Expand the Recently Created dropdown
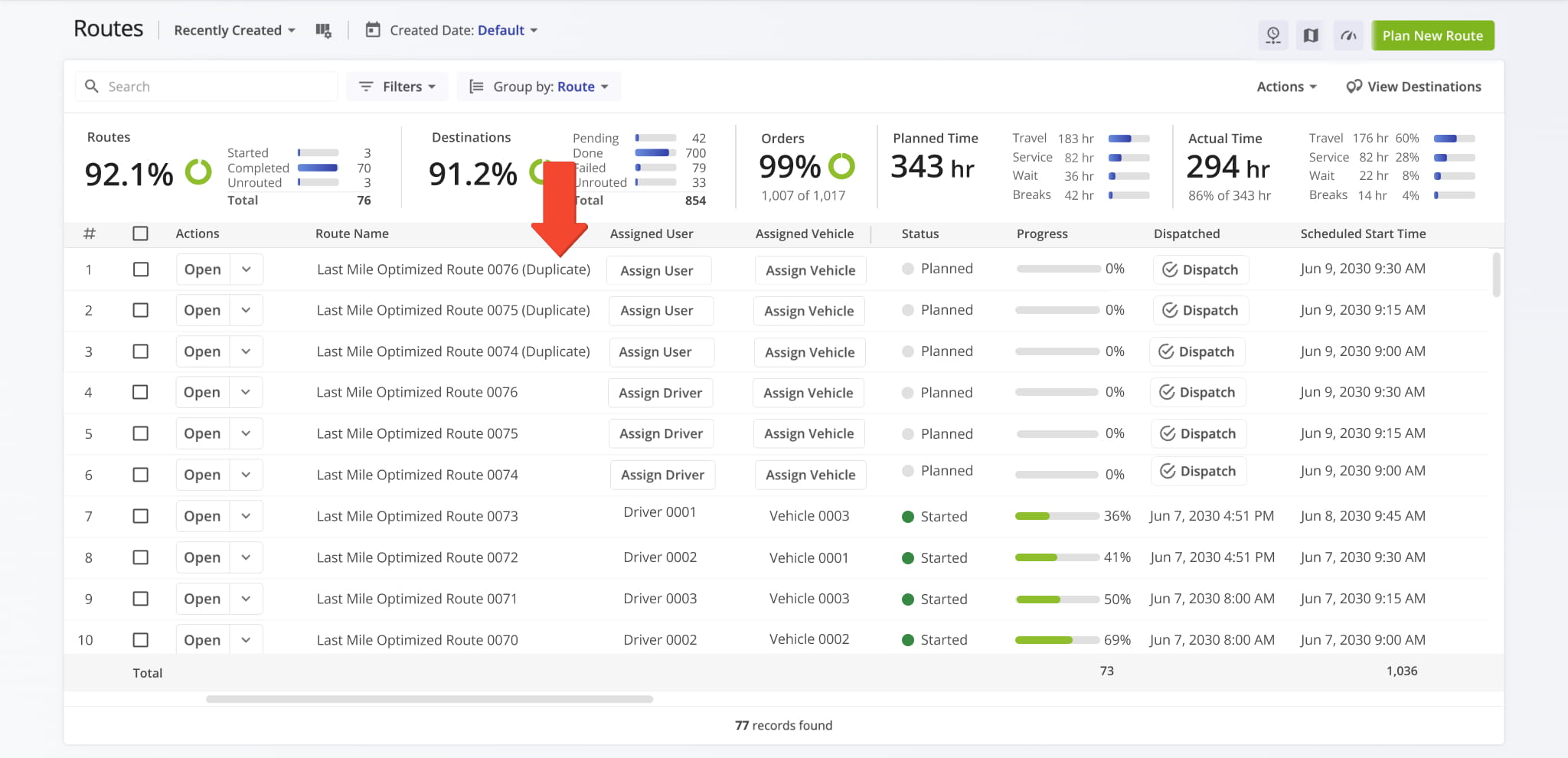The height and width of the screenshot is (758, 1568). [234, 31]
